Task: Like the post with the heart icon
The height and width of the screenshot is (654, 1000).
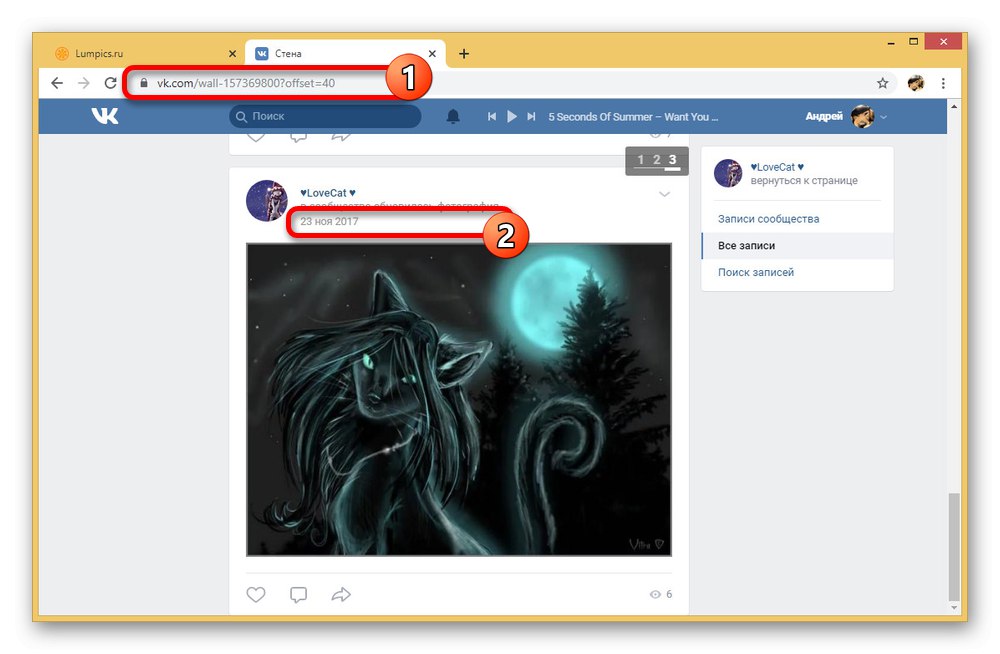Action: tap(256, 594)
